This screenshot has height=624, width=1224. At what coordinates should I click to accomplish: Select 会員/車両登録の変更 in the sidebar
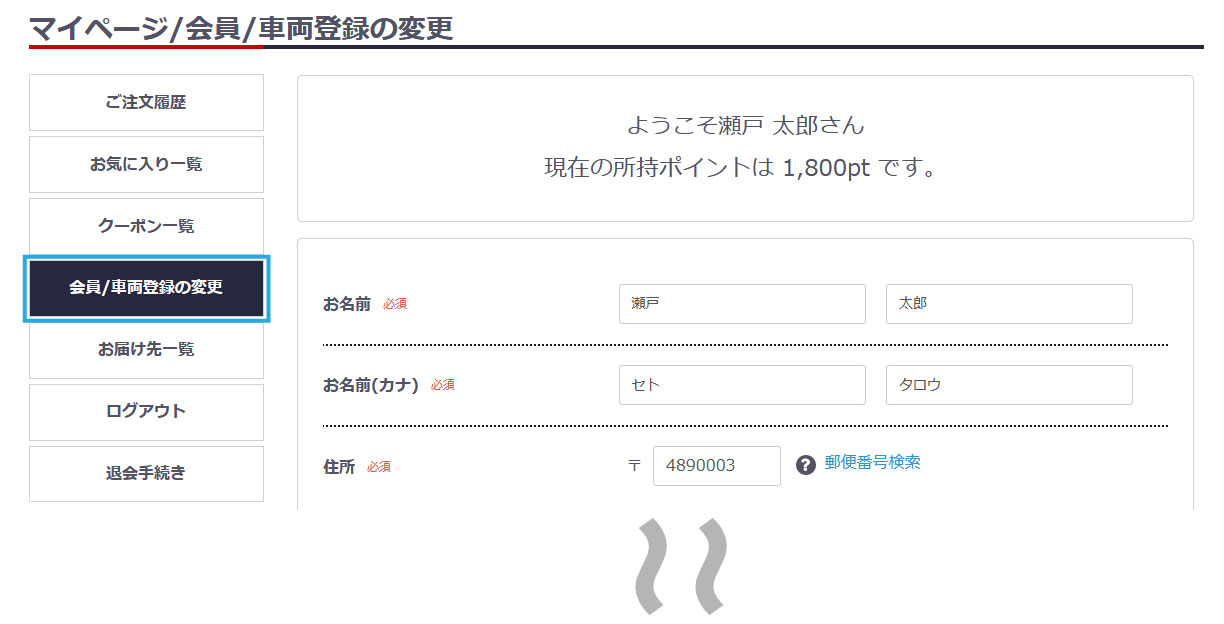pos(146,288)
